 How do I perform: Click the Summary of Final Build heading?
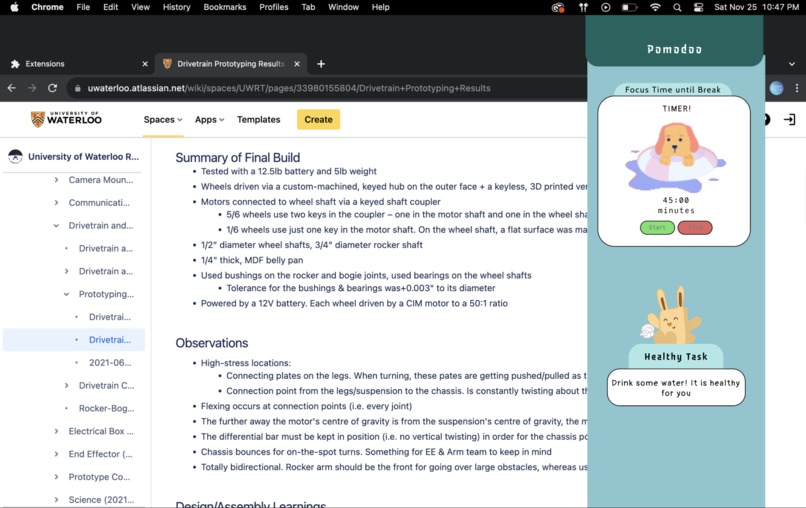coord(237,157)
